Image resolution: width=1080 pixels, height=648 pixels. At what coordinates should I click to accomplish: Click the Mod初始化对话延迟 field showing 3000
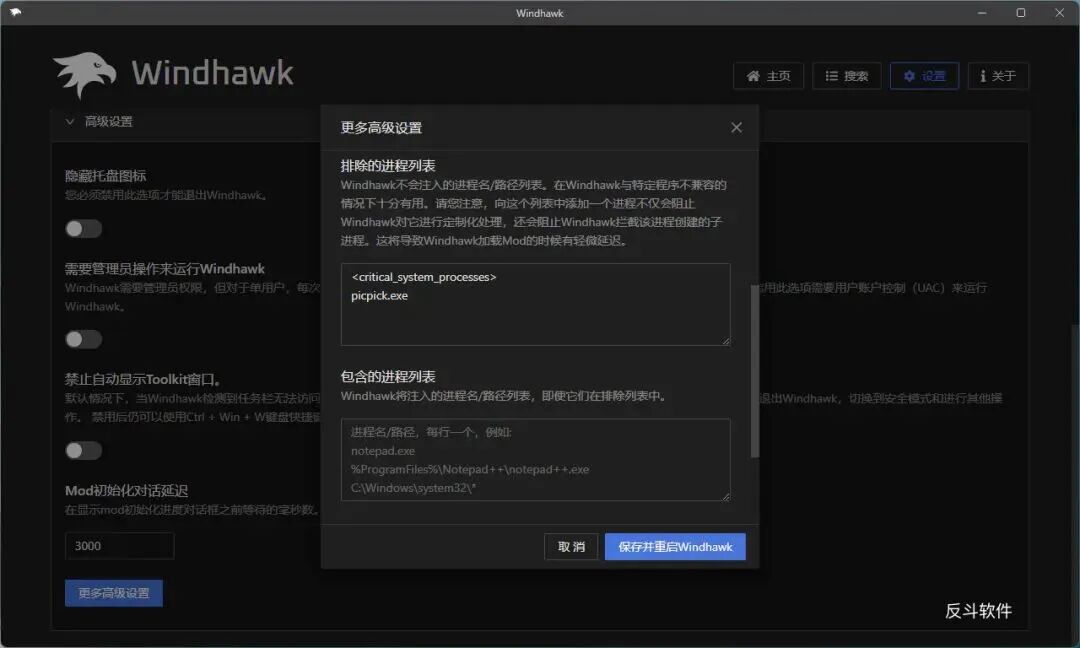click(119, 546)
